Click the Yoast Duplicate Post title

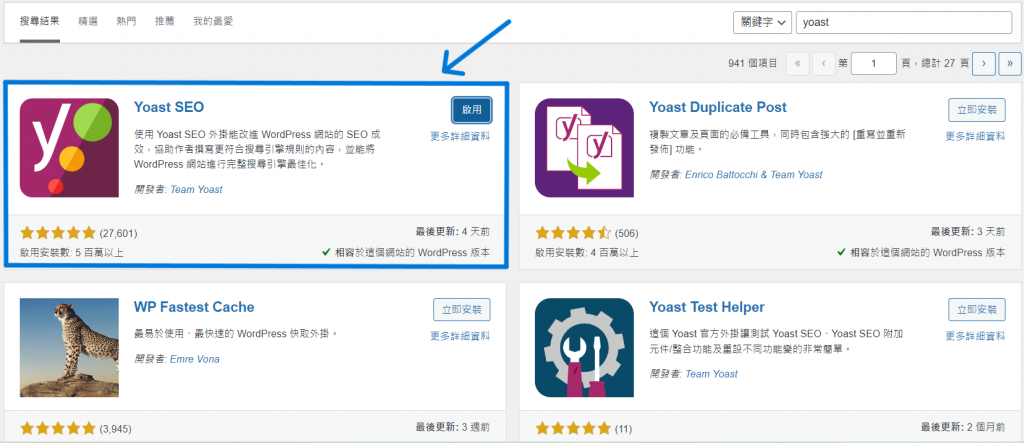[x=718, y=107]
